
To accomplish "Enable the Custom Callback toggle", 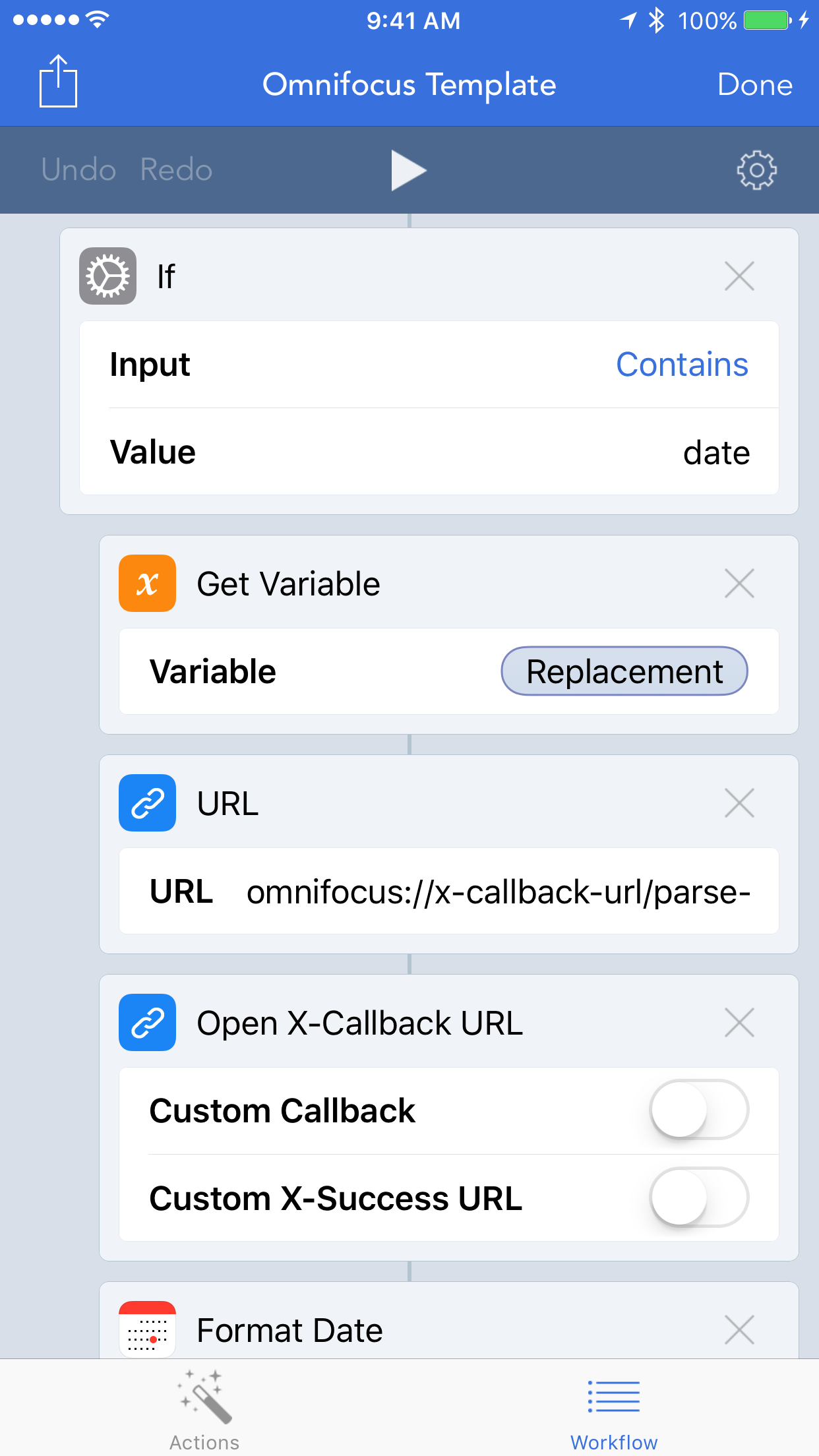I will coord(699,1110).
